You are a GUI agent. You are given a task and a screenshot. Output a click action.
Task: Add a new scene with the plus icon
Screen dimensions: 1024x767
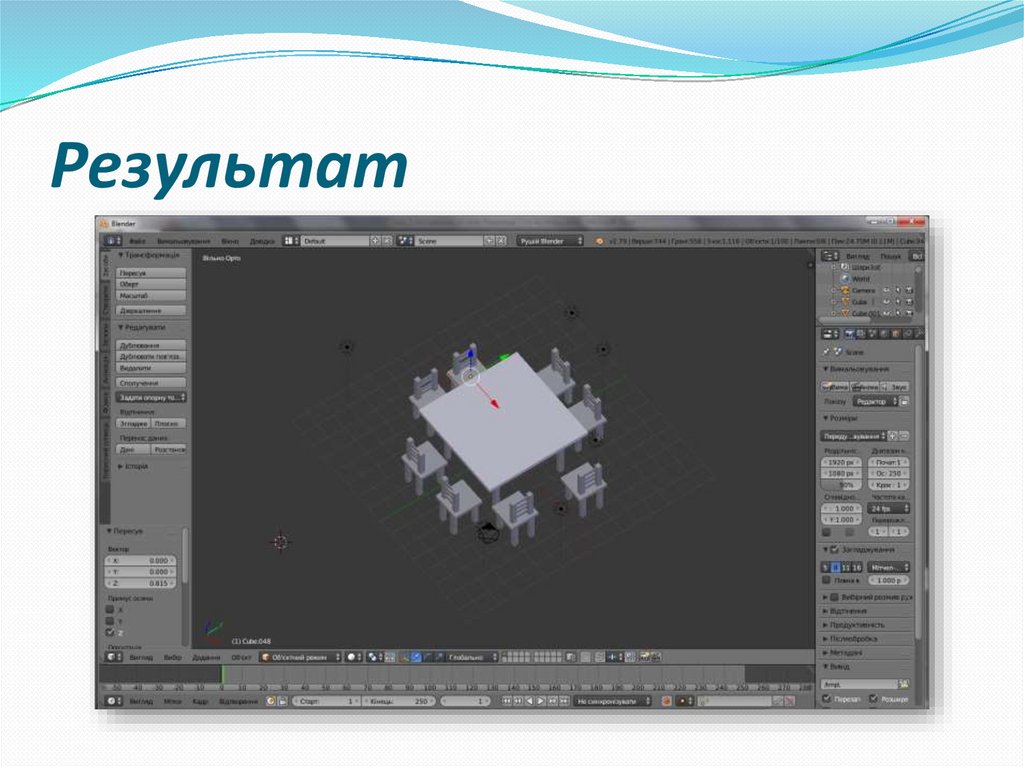pos(489,241)
